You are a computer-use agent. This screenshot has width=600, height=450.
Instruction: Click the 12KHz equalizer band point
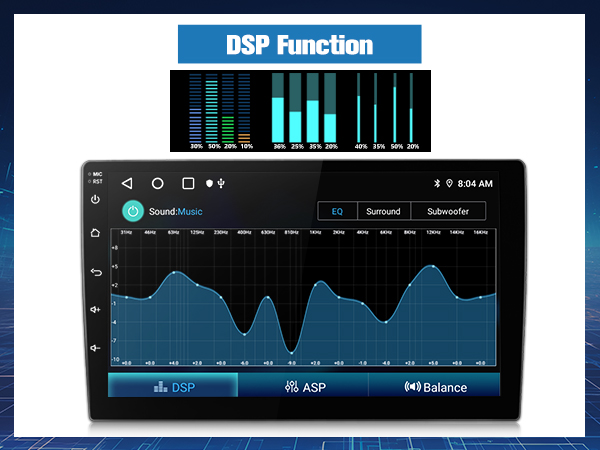432,266
